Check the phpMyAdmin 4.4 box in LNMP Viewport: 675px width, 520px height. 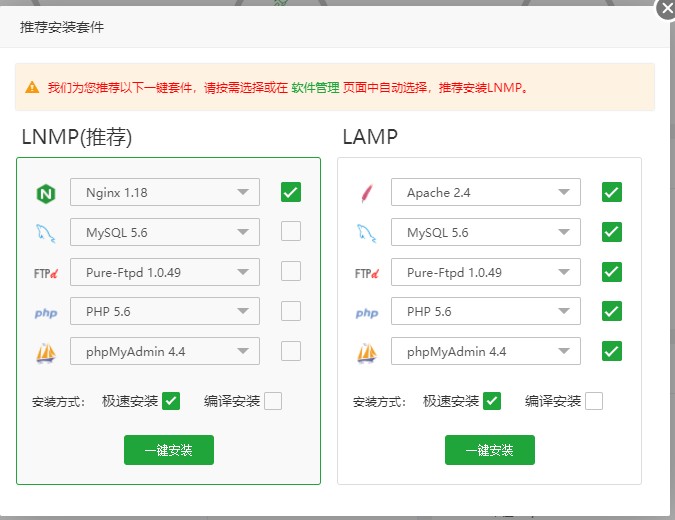291,351
